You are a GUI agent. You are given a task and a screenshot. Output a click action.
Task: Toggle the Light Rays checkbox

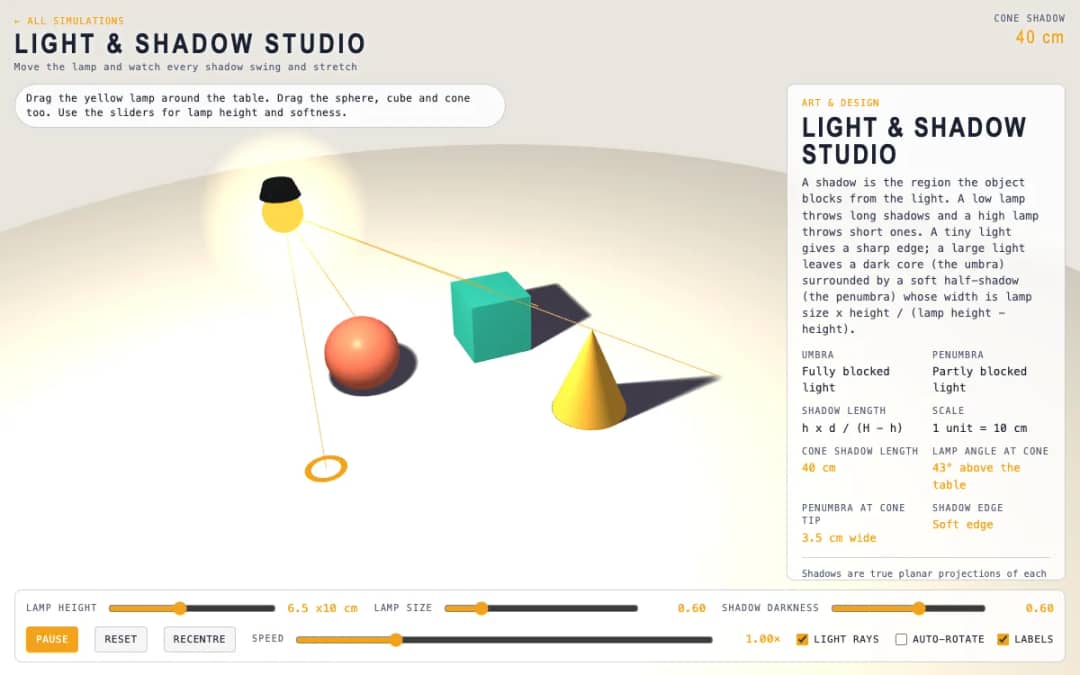[x=802, y=639]
